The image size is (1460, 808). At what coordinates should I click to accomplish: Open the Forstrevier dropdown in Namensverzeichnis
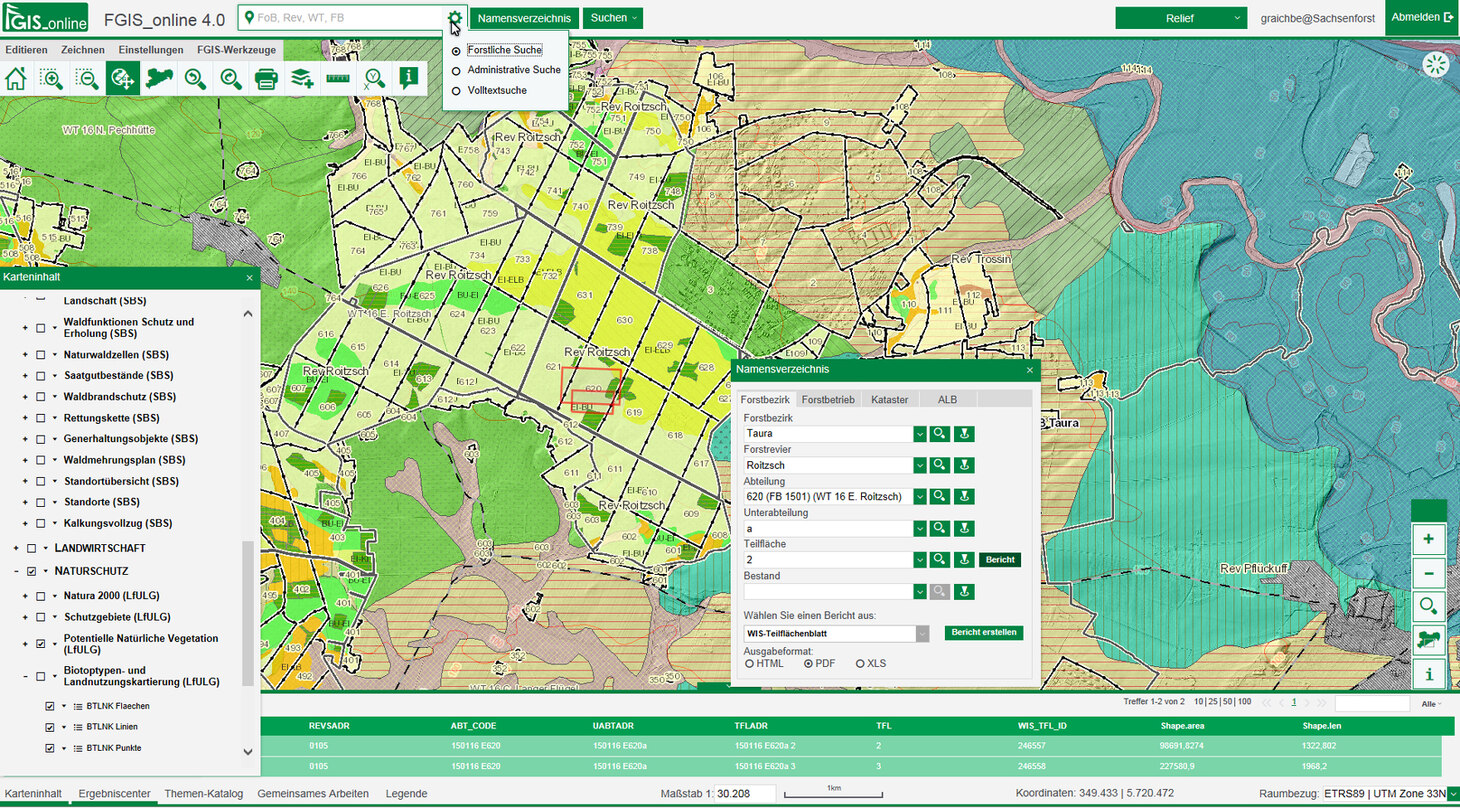click(920, 465)
